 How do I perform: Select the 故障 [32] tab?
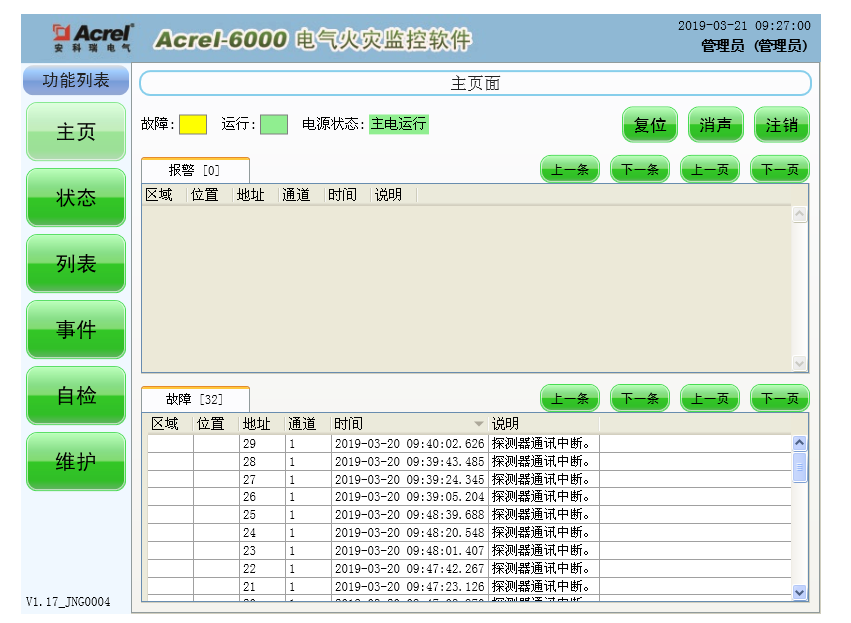[195, 399]
